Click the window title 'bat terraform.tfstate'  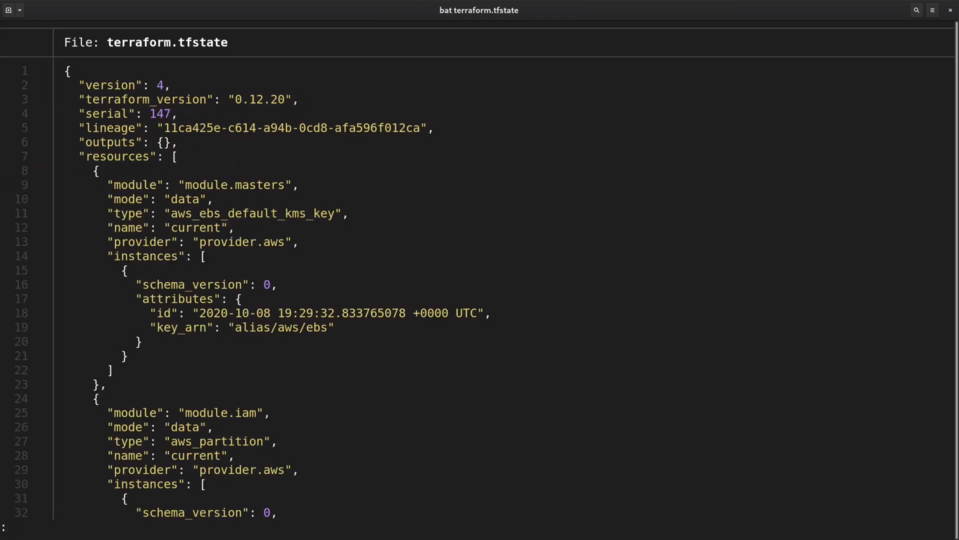click(x=479, y=10)
